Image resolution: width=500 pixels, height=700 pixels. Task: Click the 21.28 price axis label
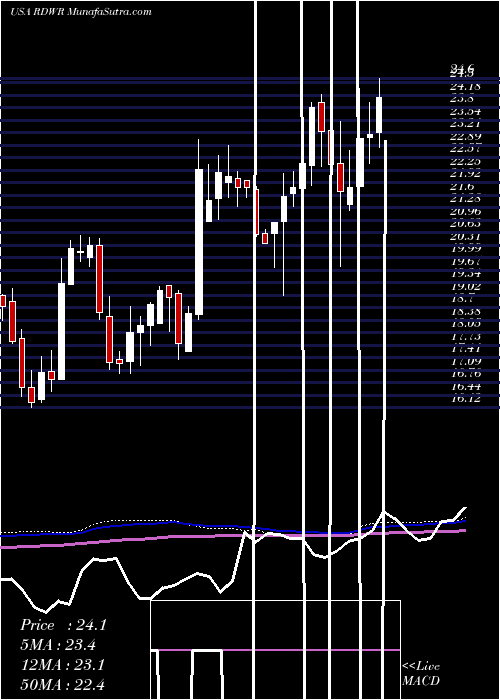point(465,199)
